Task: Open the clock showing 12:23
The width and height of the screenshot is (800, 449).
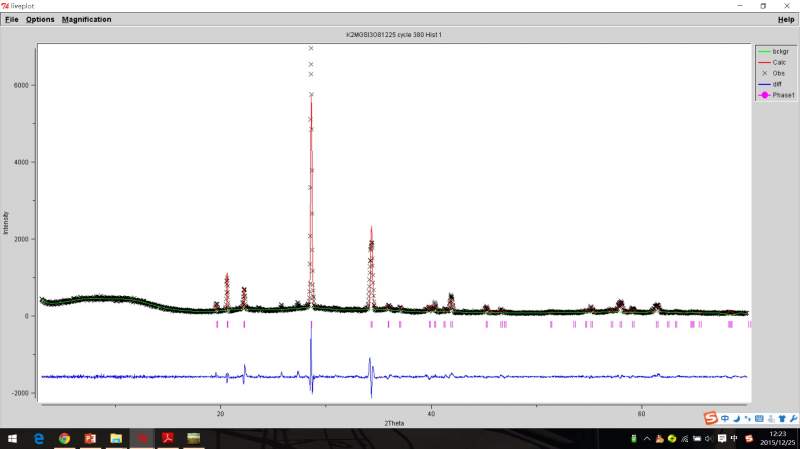Action: (777, 438)
